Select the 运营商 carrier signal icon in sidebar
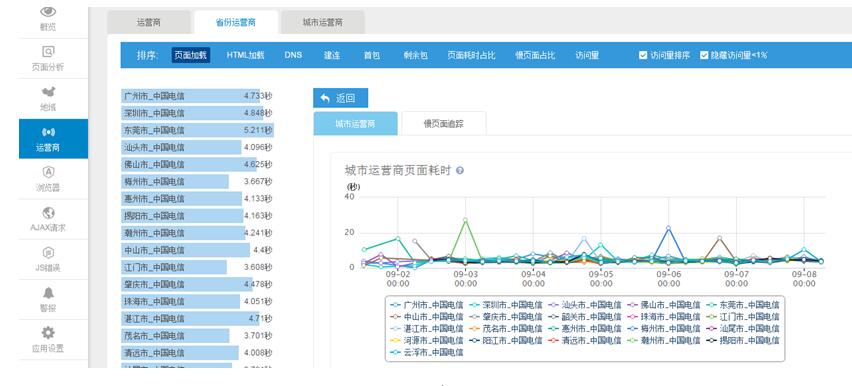852x386 pixels. pos(48,132)
